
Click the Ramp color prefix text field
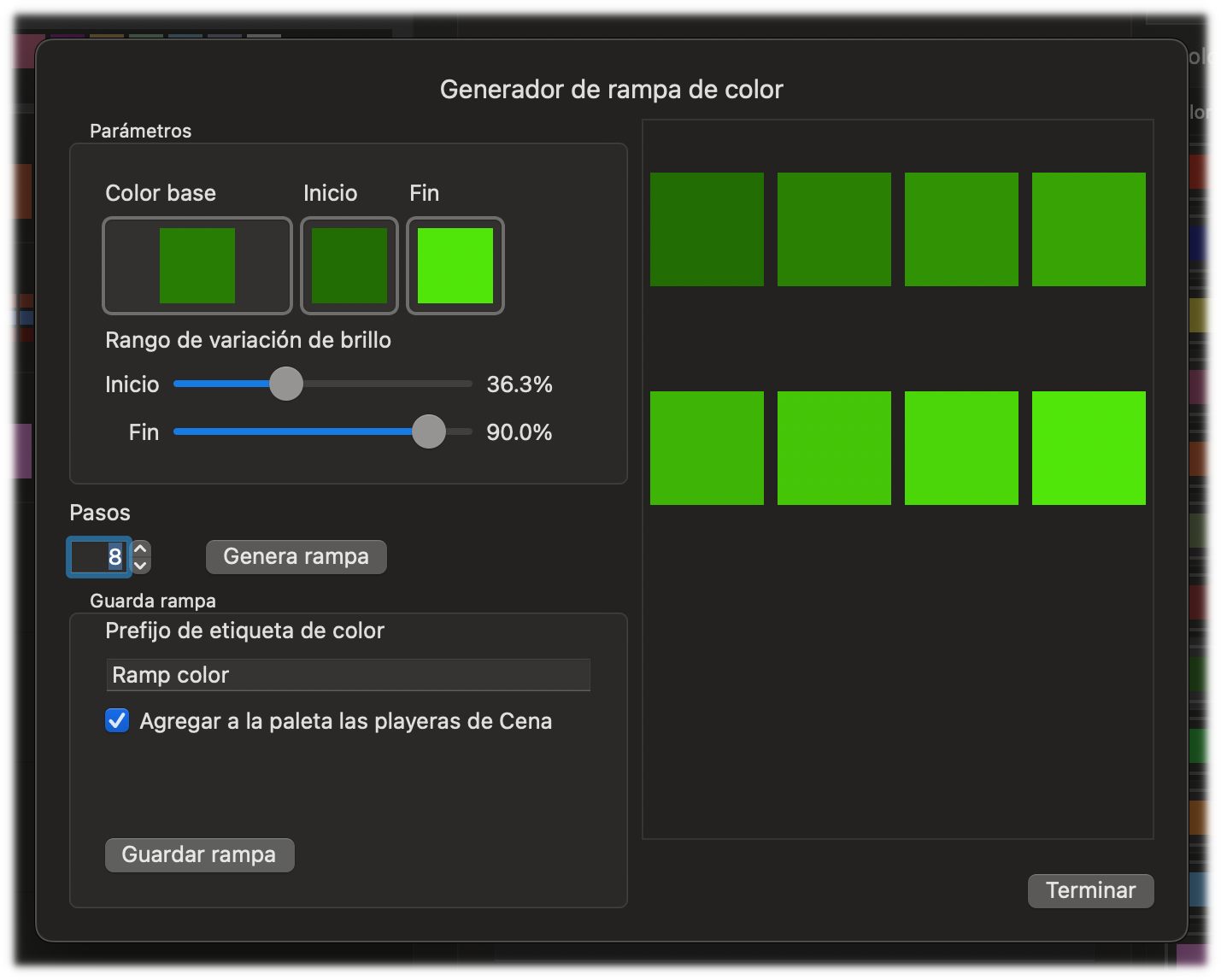pos(348,675)
